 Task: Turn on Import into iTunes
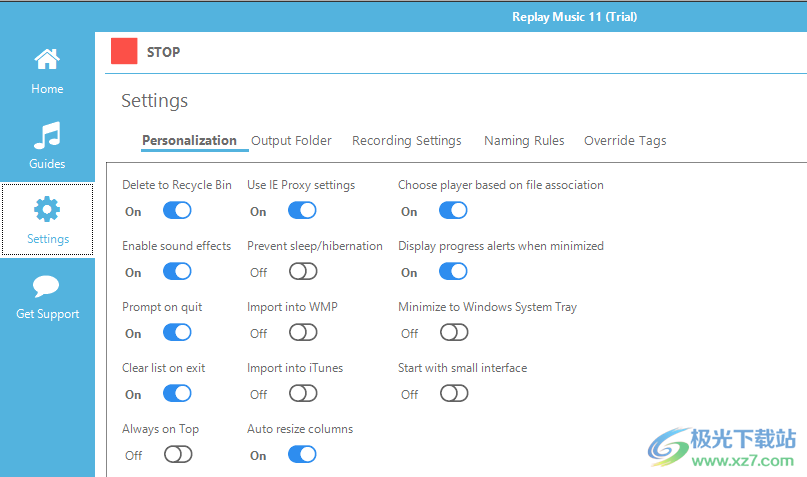click(302, 394)
